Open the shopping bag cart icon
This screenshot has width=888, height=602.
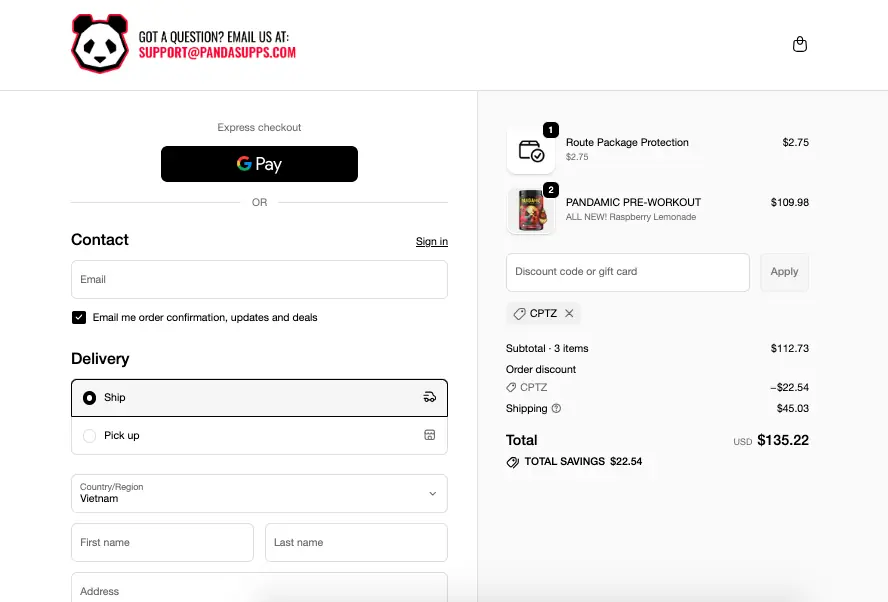click(x=799, y=45)
